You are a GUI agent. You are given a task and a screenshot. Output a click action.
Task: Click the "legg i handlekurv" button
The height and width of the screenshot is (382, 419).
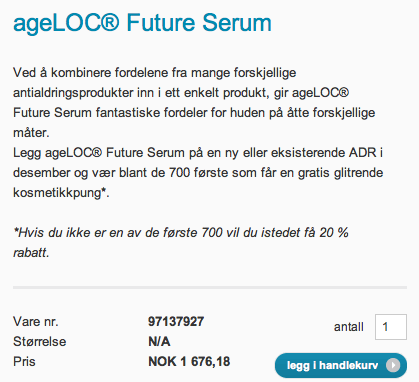pos(341,365)
